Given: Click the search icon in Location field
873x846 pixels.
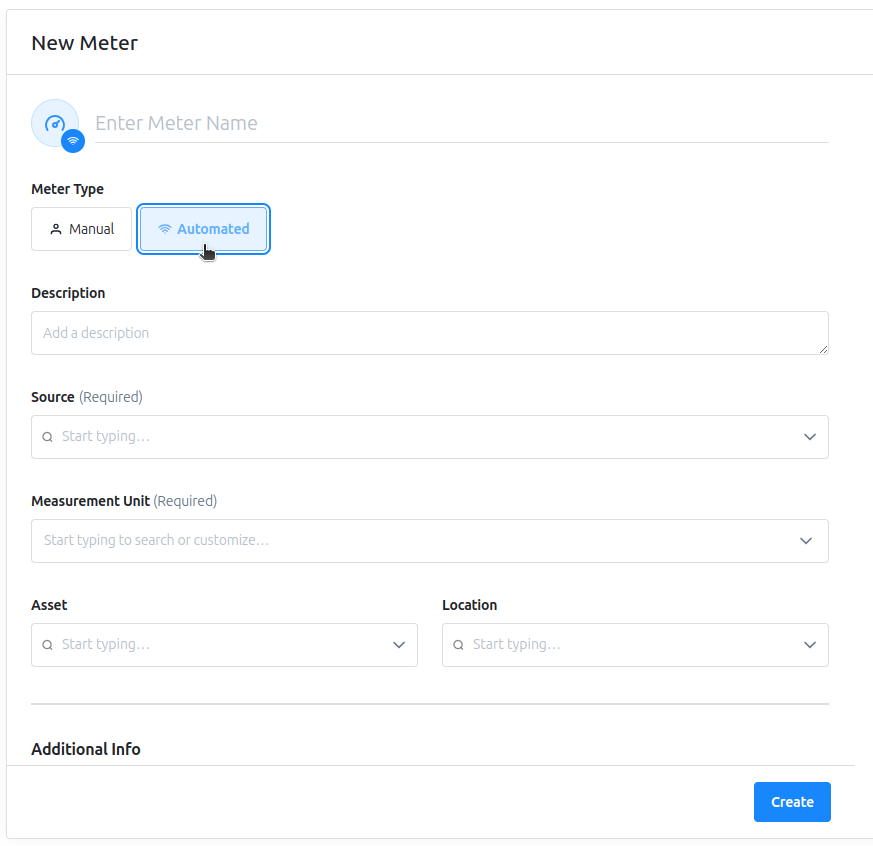Looking at the screenshot, I should click(458, 645).
